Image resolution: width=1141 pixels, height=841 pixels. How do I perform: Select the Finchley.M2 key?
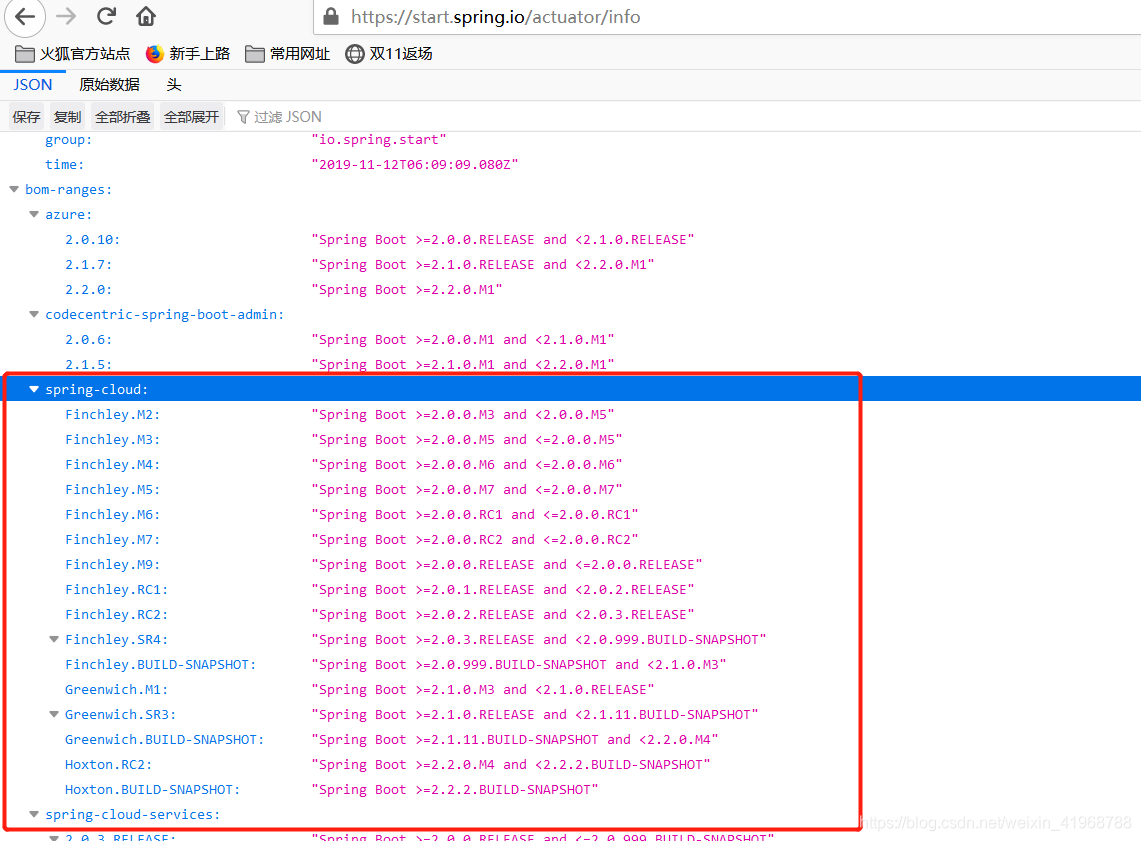click(x=112, y=415)
